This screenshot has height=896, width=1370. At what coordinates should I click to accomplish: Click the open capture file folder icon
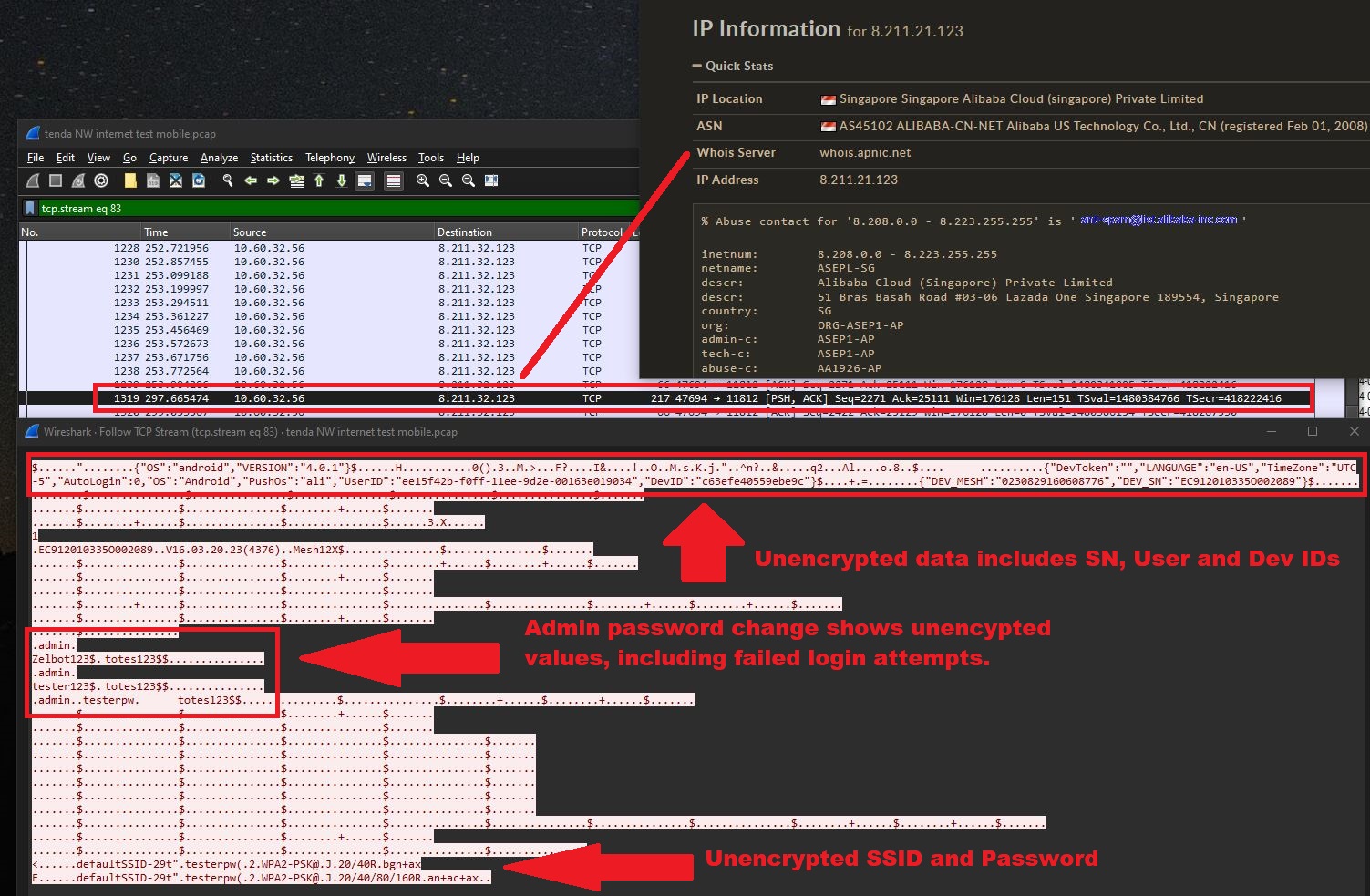pyautogui.click(x=130, y=180)
